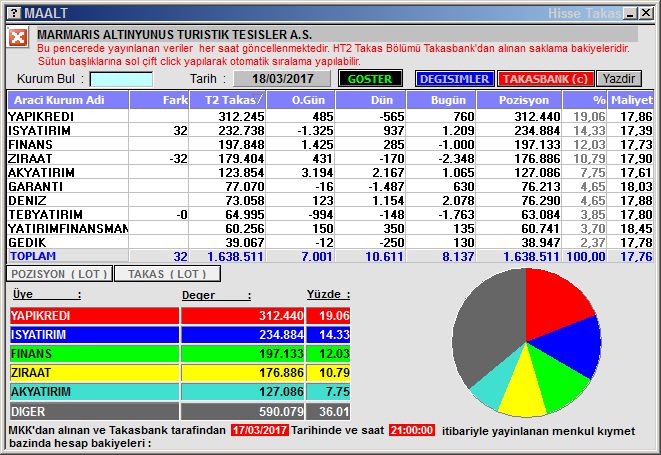Click blue ISYATIRIM legend bar
The height and width of the screenshot is (455, 661).
94,334
